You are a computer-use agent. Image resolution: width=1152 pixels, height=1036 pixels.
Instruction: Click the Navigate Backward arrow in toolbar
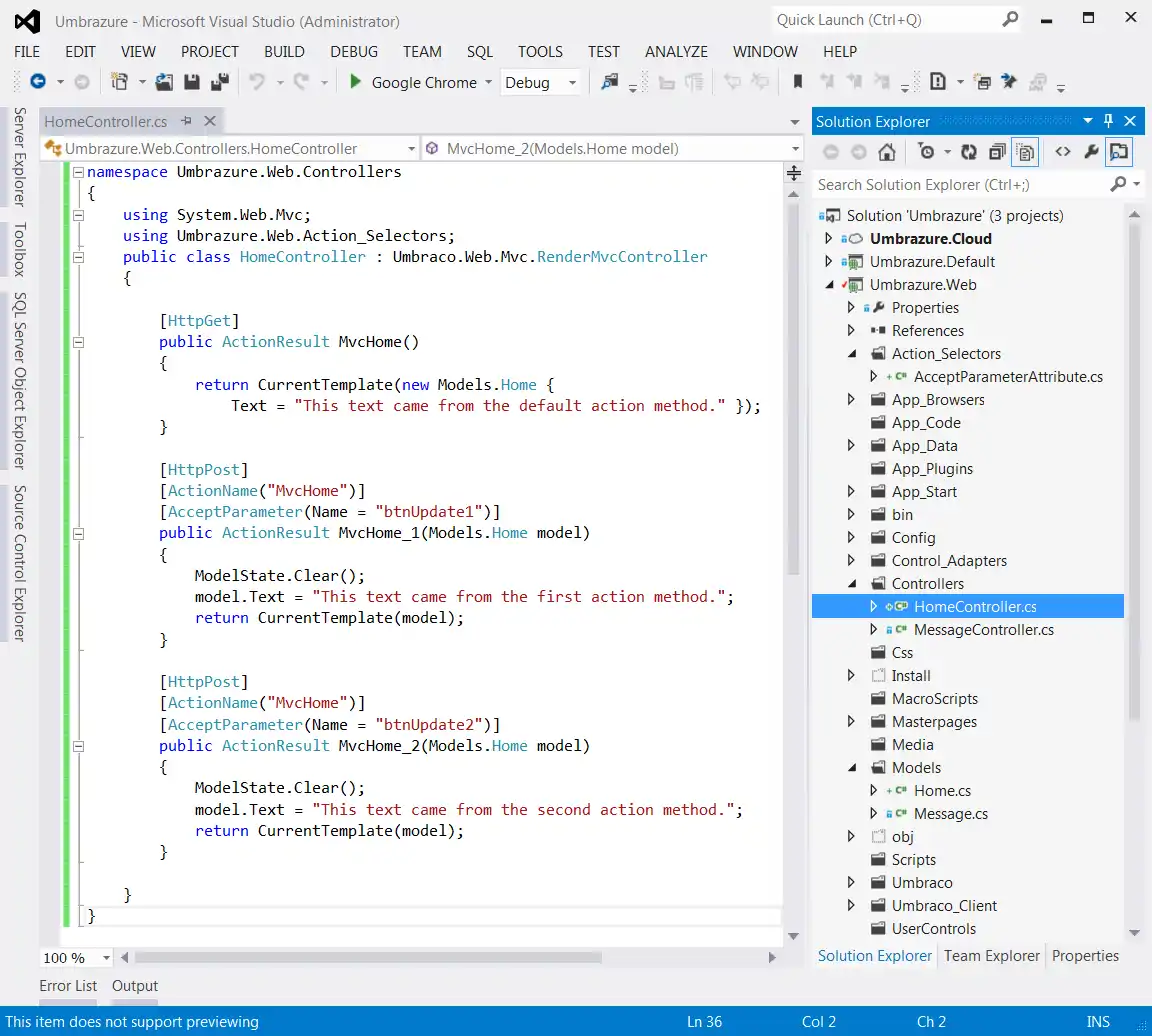pyautogui.click(x=37, y=82)
